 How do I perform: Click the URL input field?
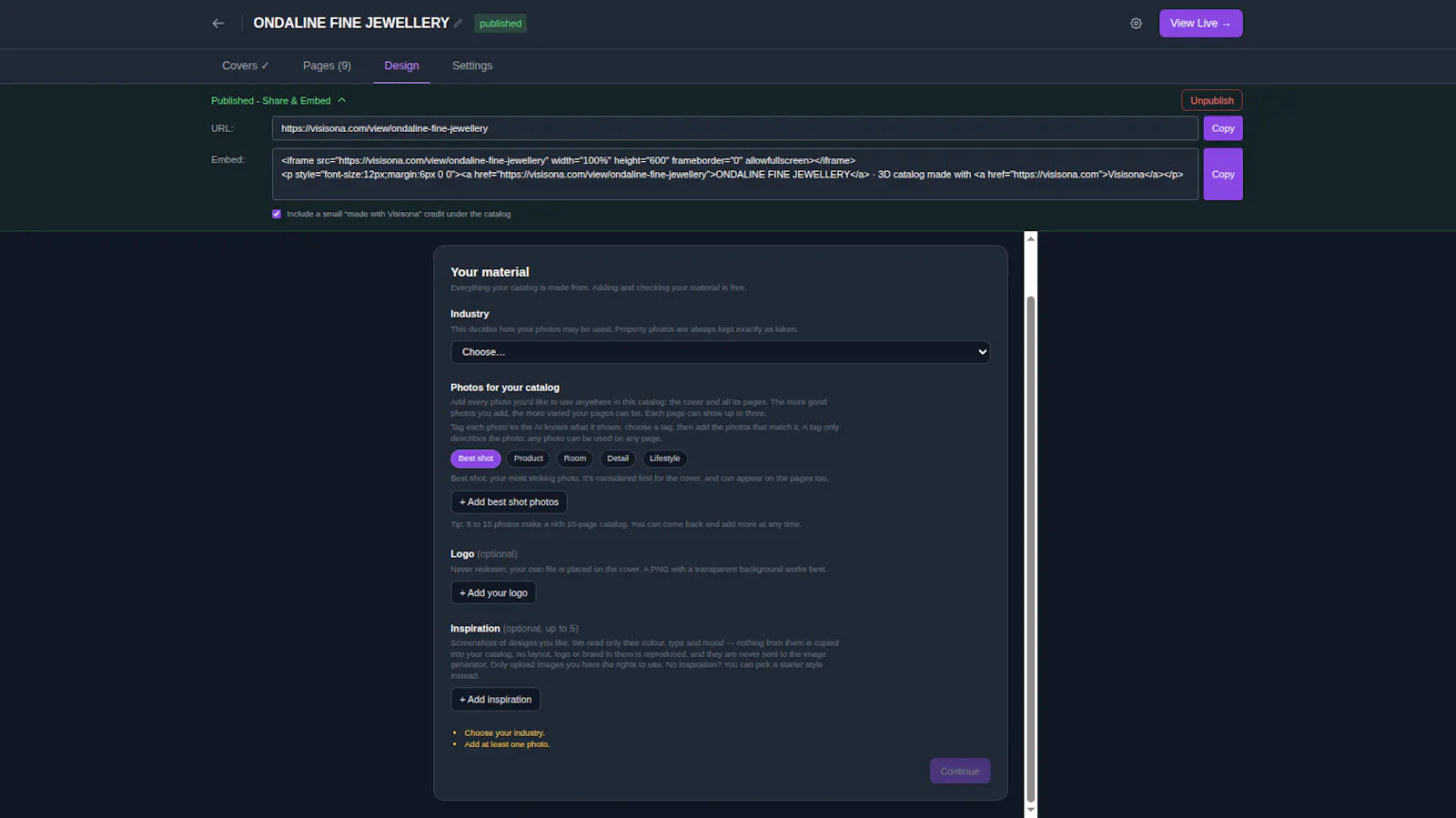tap(735, 128)
